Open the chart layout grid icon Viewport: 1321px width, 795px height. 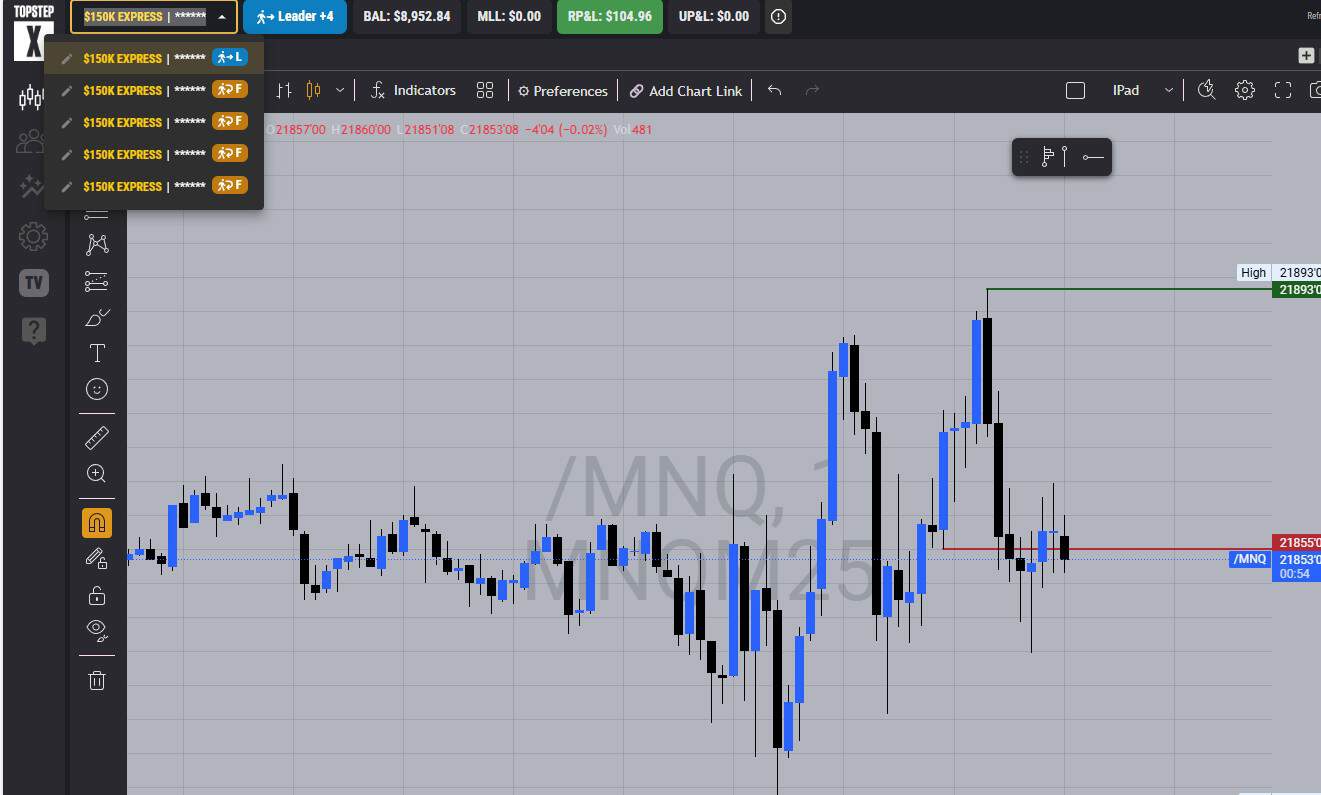coord(485,90)
